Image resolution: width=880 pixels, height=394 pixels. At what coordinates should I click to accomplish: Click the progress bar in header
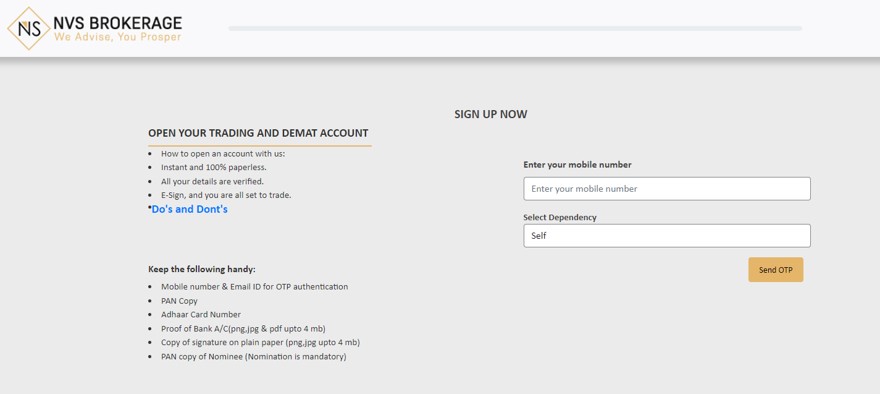(515, 28)
